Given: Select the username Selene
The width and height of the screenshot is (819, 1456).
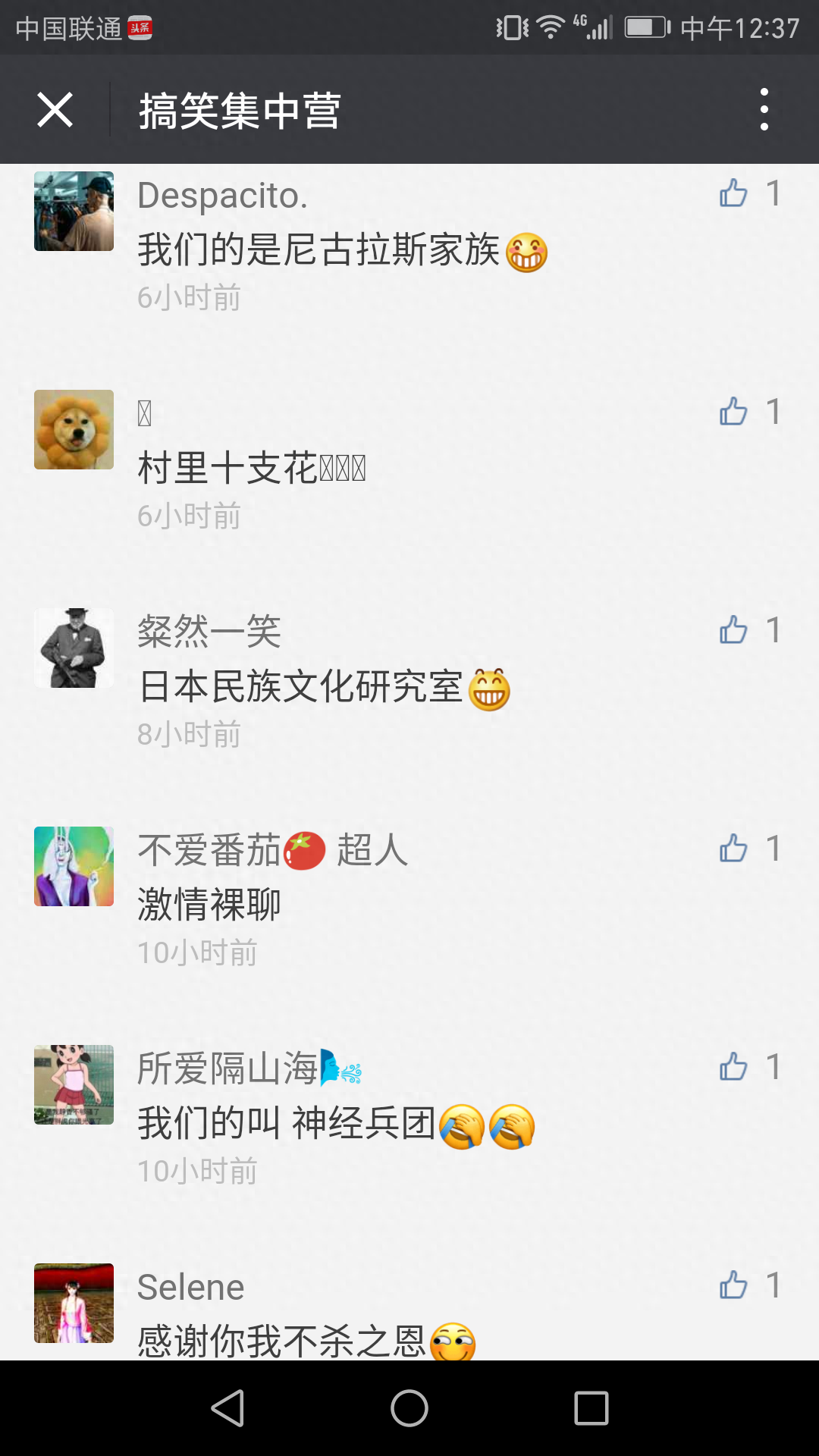Looking at the screenshot, I should (x=191, y=1287).
